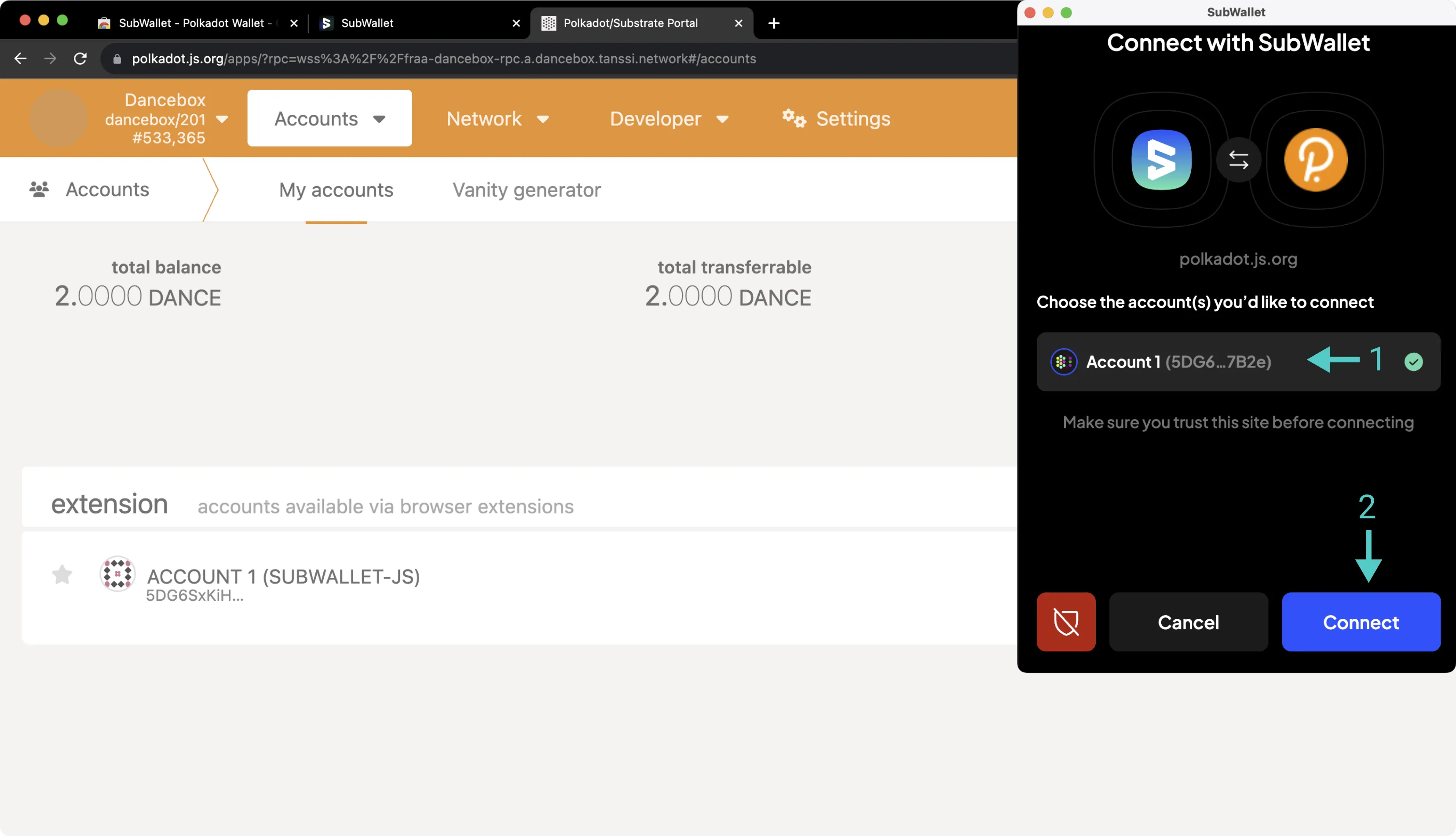The width and height of the screenshot is (1456, 836).
Task: Click the Polkadot portal tab favicon
Action: [x=549, y=23]
